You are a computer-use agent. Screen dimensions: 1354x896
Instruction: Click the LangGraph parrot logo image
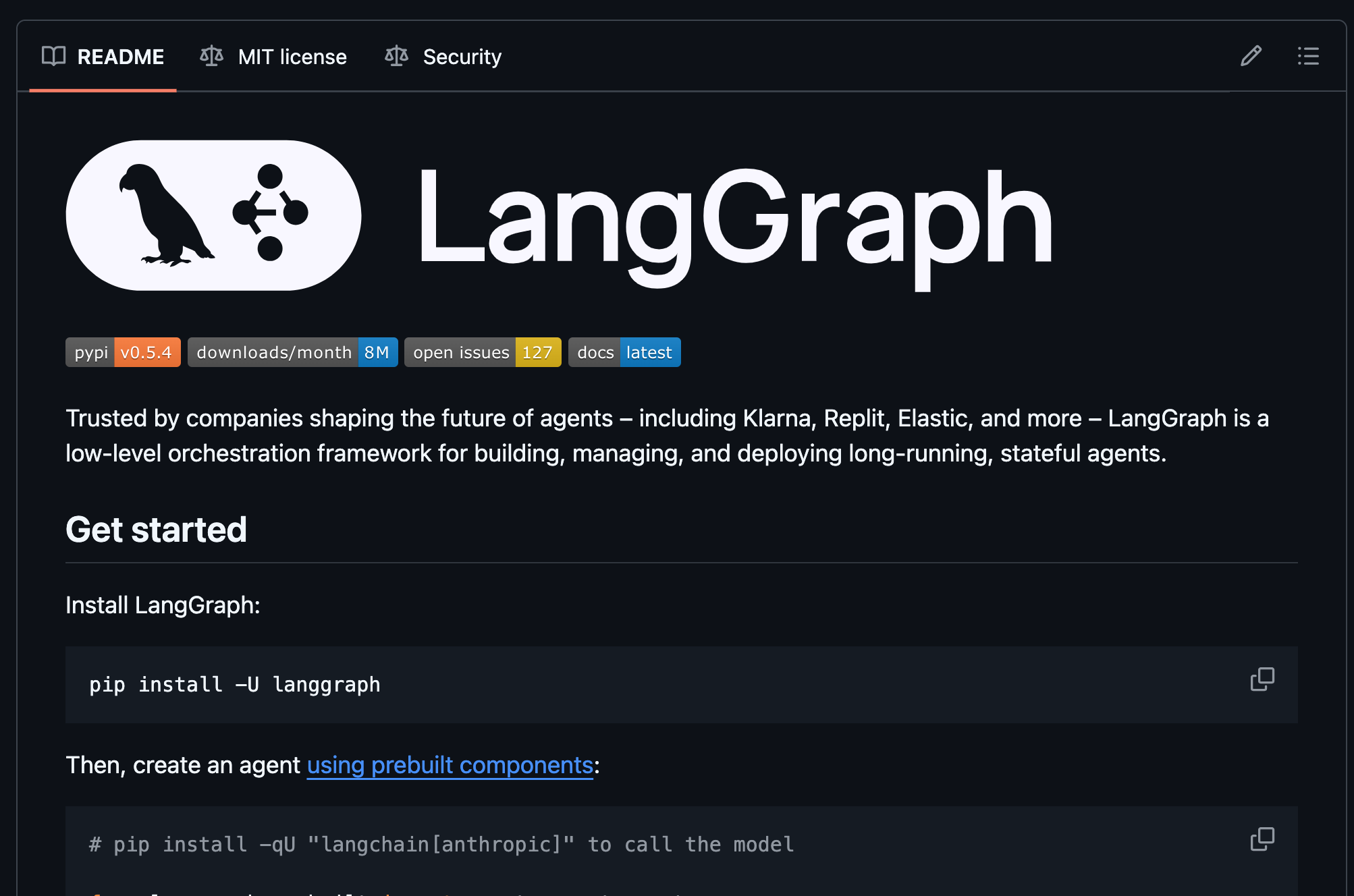click(213, 215)
